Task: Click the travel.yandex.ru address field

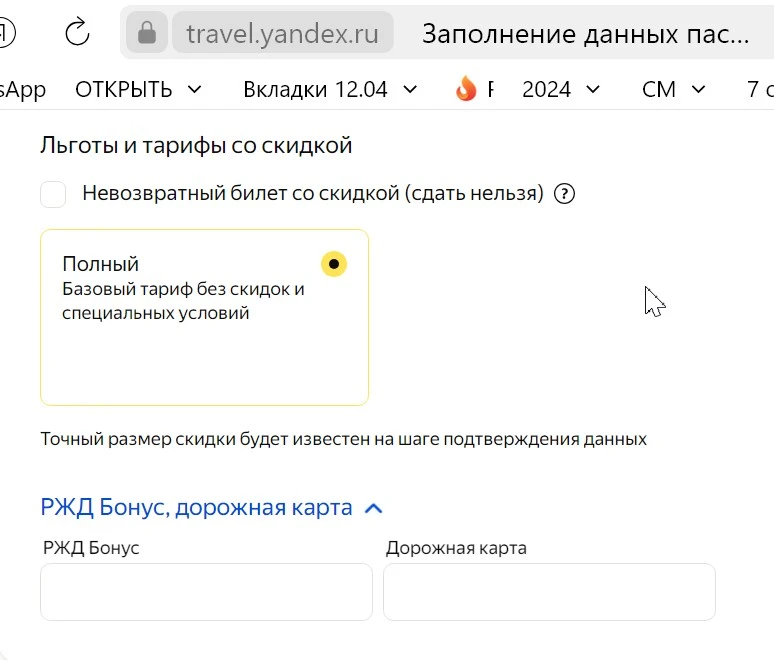Action: point(282,33)
